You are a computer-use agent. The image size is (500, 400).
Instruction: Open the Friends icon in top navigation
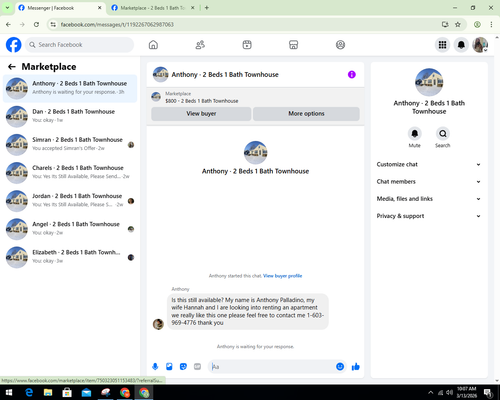point(200,45)
